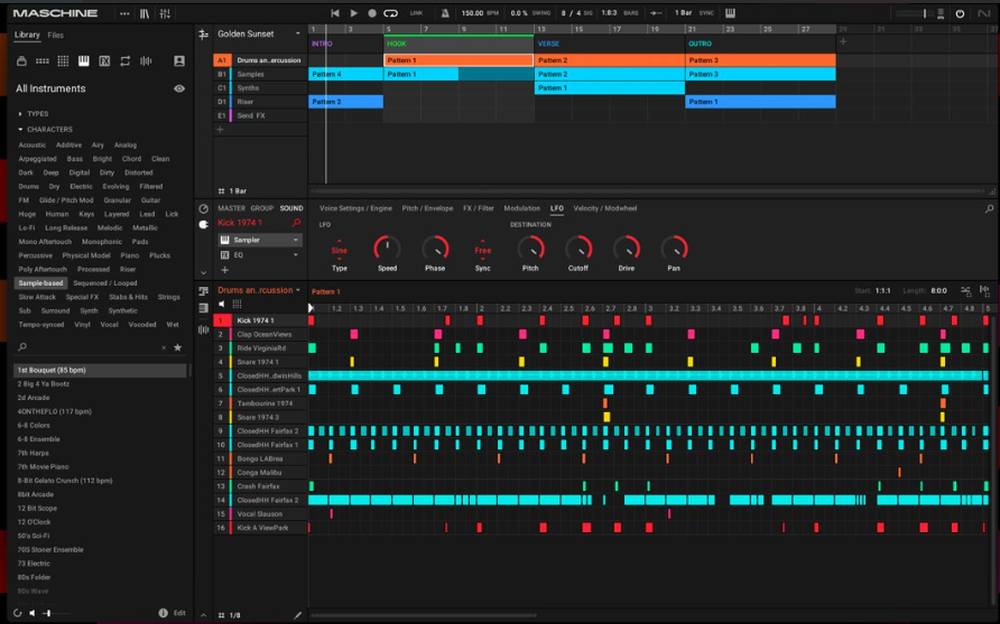Select the Instruments keyboard icon in browser
Viewport: 1000px width, 624px height.
point(84,61)
